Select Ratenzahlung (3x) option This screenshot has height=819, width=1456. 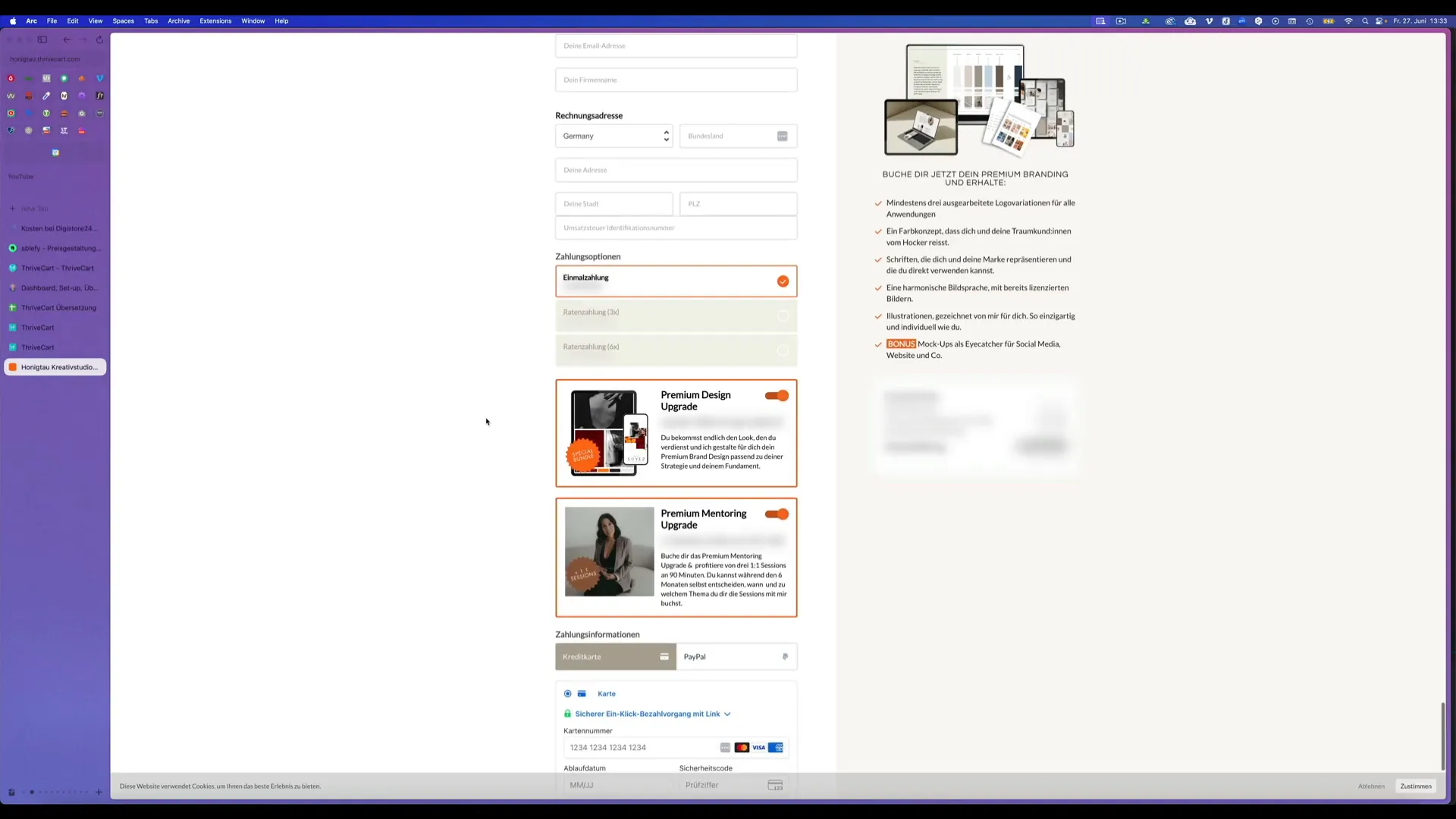pyautogui.click(x=676, y=316)
